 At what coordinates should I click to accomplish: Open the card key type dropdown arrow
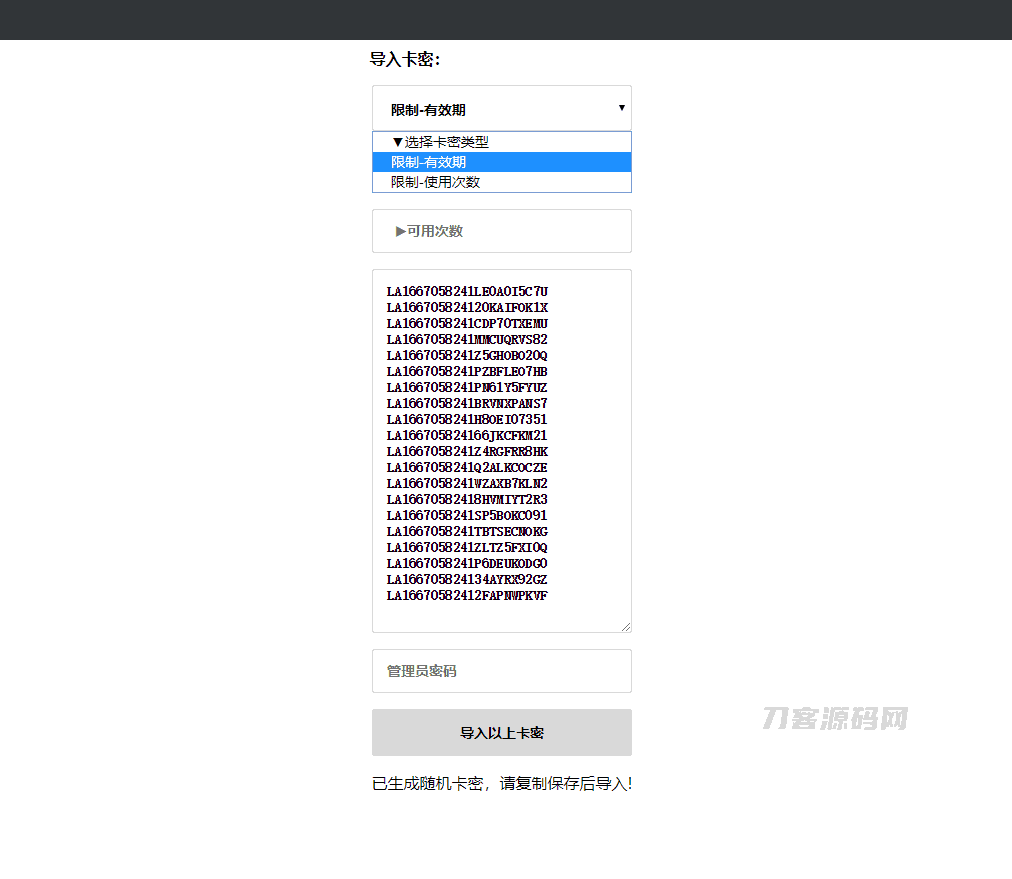(x=621, y=107)
